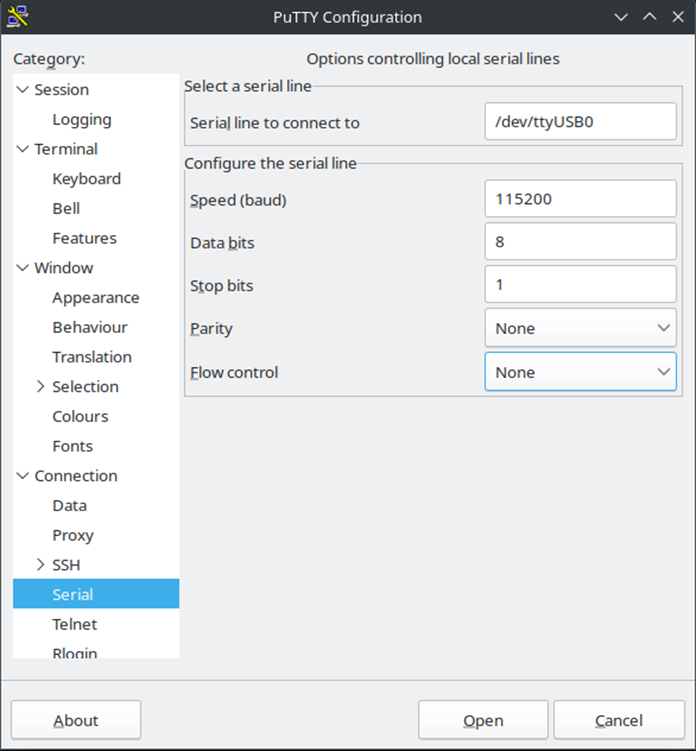Viewport: 696px width, 751px height.
Task: Click the 'Parity' label
Action: 211,329
